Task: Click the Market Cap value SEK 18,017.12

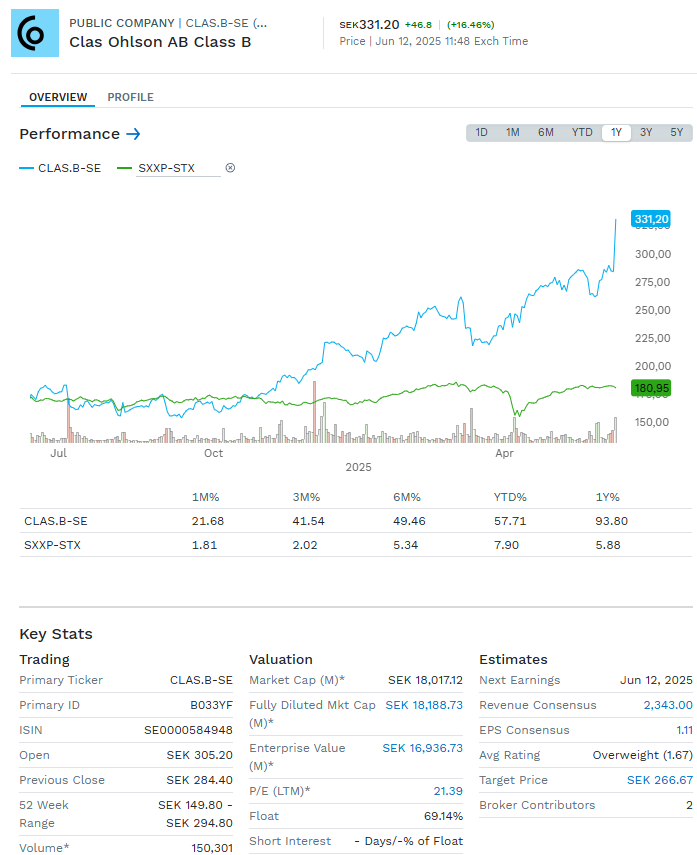Action: pos(425,680)
